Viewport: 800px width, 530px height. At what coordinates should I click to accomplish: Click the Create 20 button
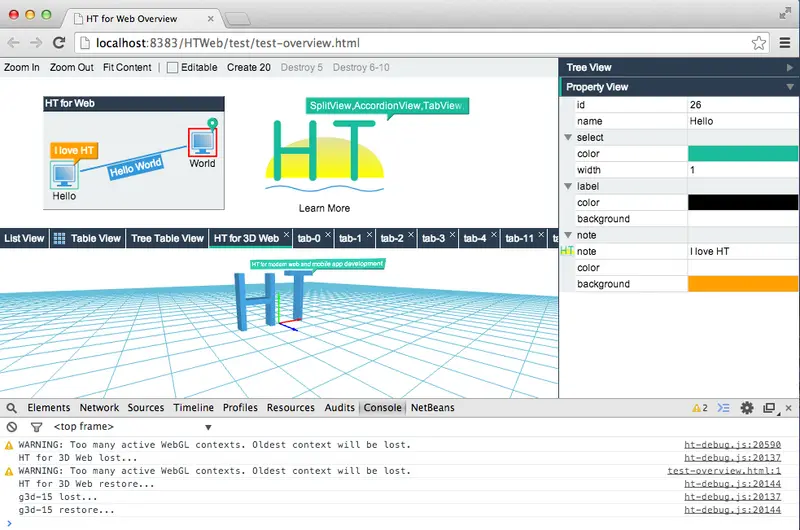pyautogui.click(x=248, y=67)
